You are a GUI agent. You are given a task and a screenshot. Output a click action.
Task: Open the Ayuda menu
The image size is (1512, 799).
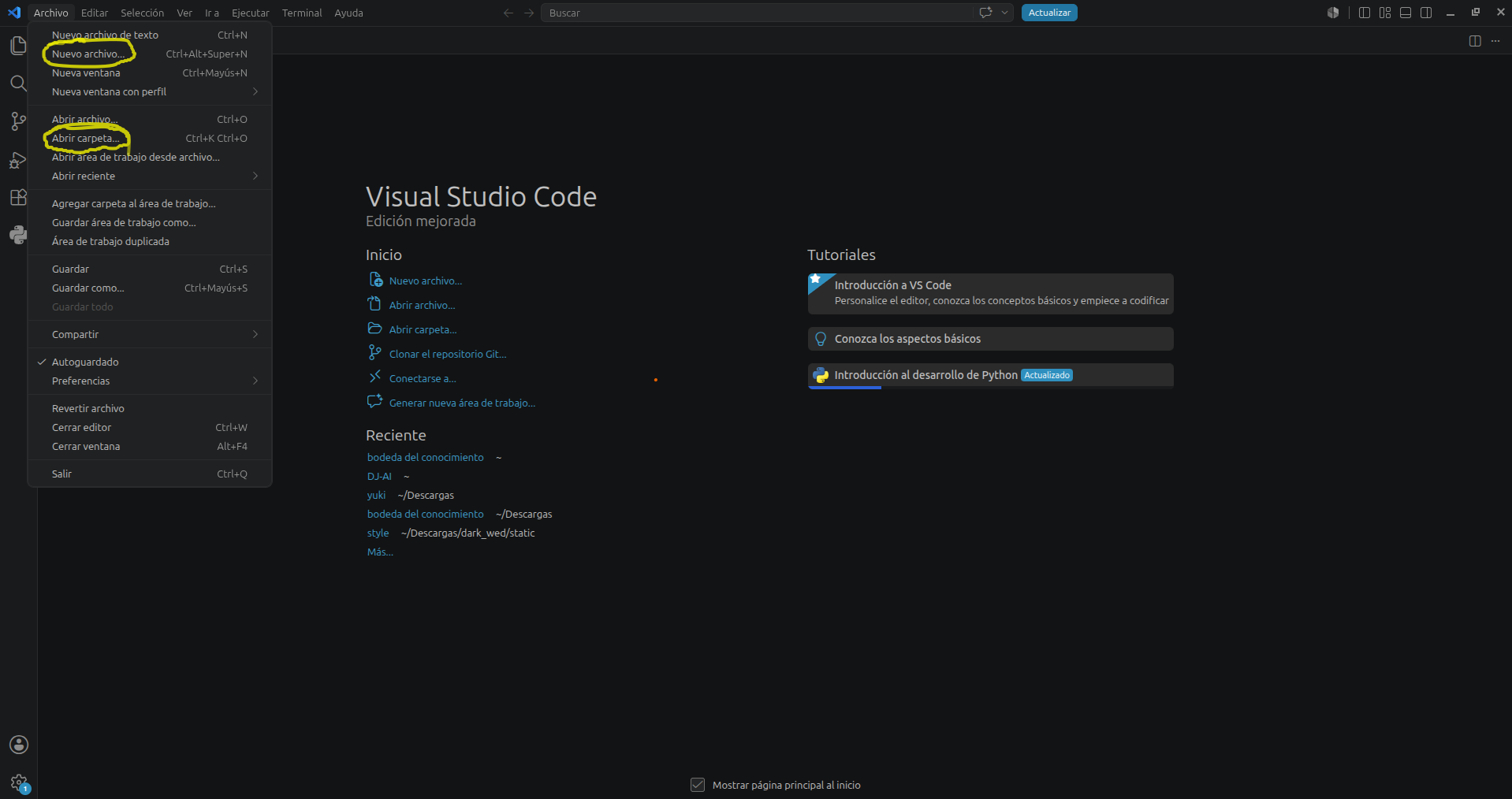point(348,13)
